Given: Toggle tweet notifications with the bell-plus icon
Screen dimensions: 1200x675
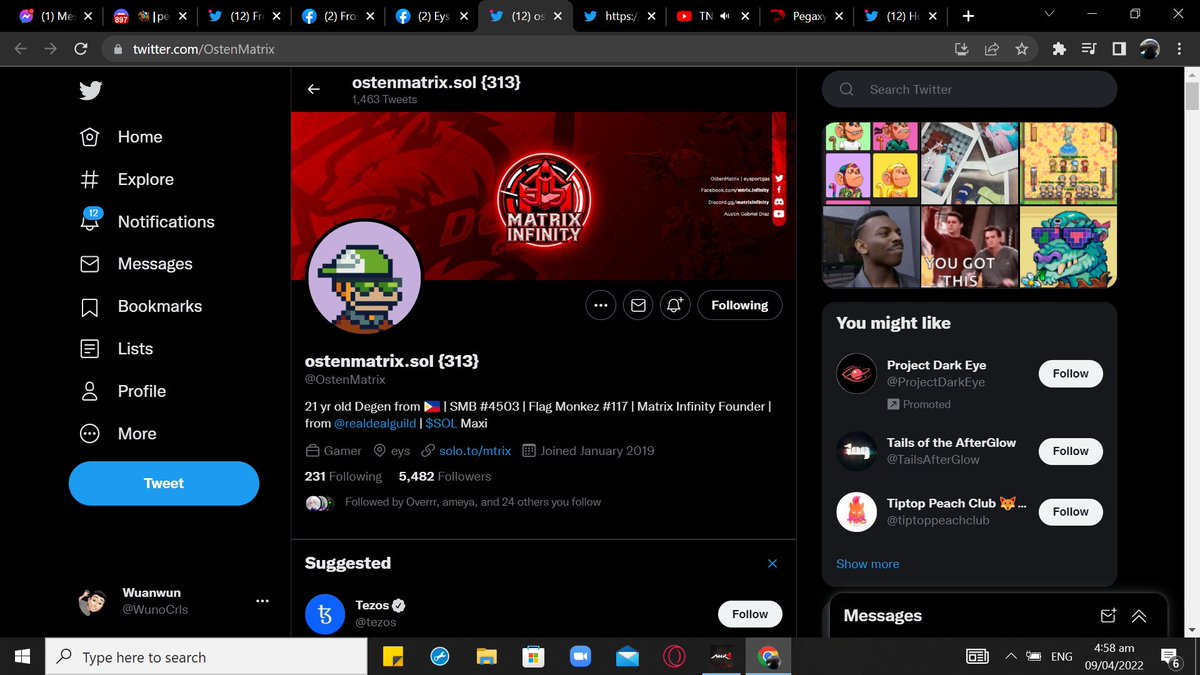Looking at the screenshot, I should click(674, 306).
